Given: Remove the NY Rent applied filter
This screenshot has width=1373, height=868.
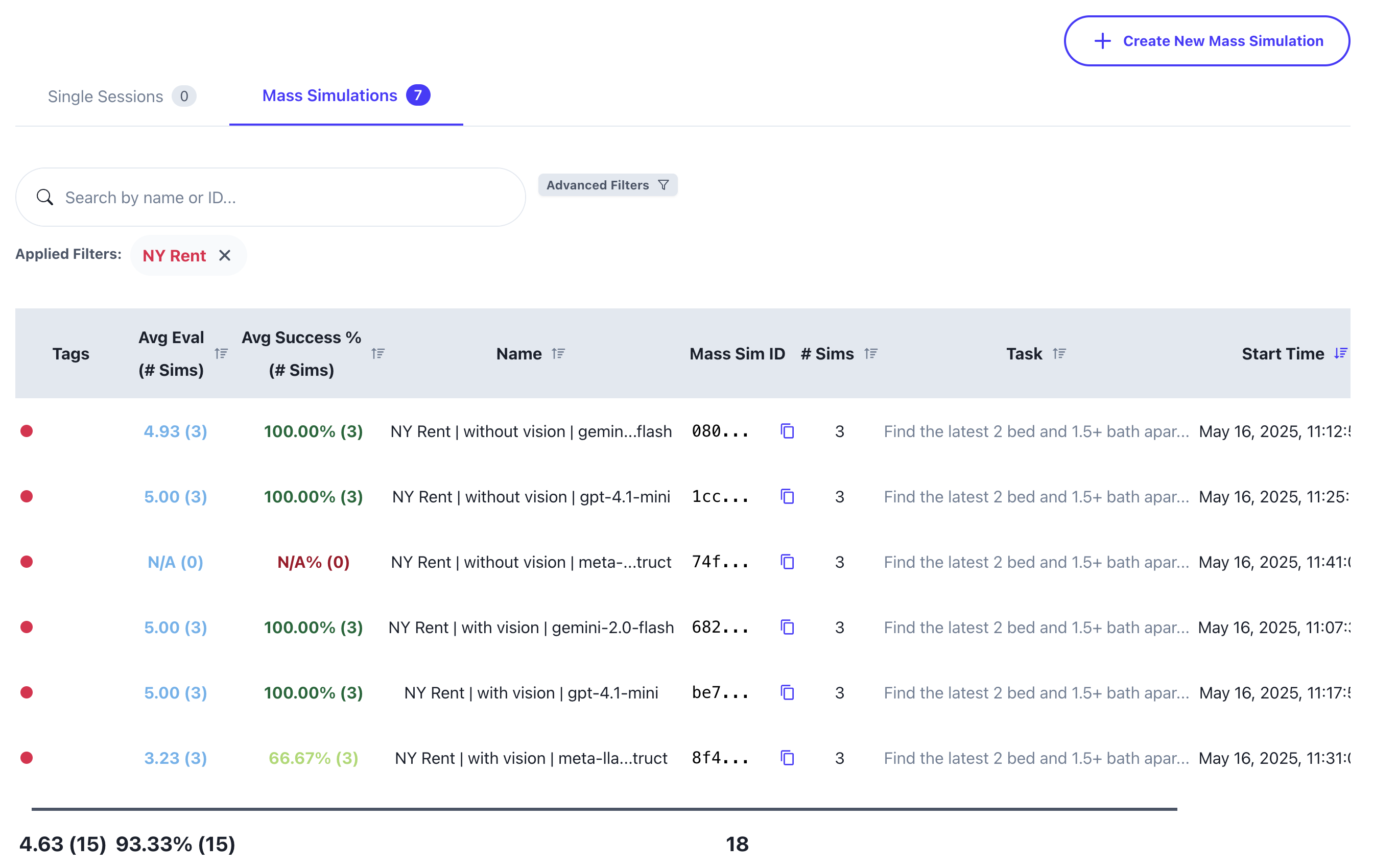Looking at the screenshot, I should (225, 255).
